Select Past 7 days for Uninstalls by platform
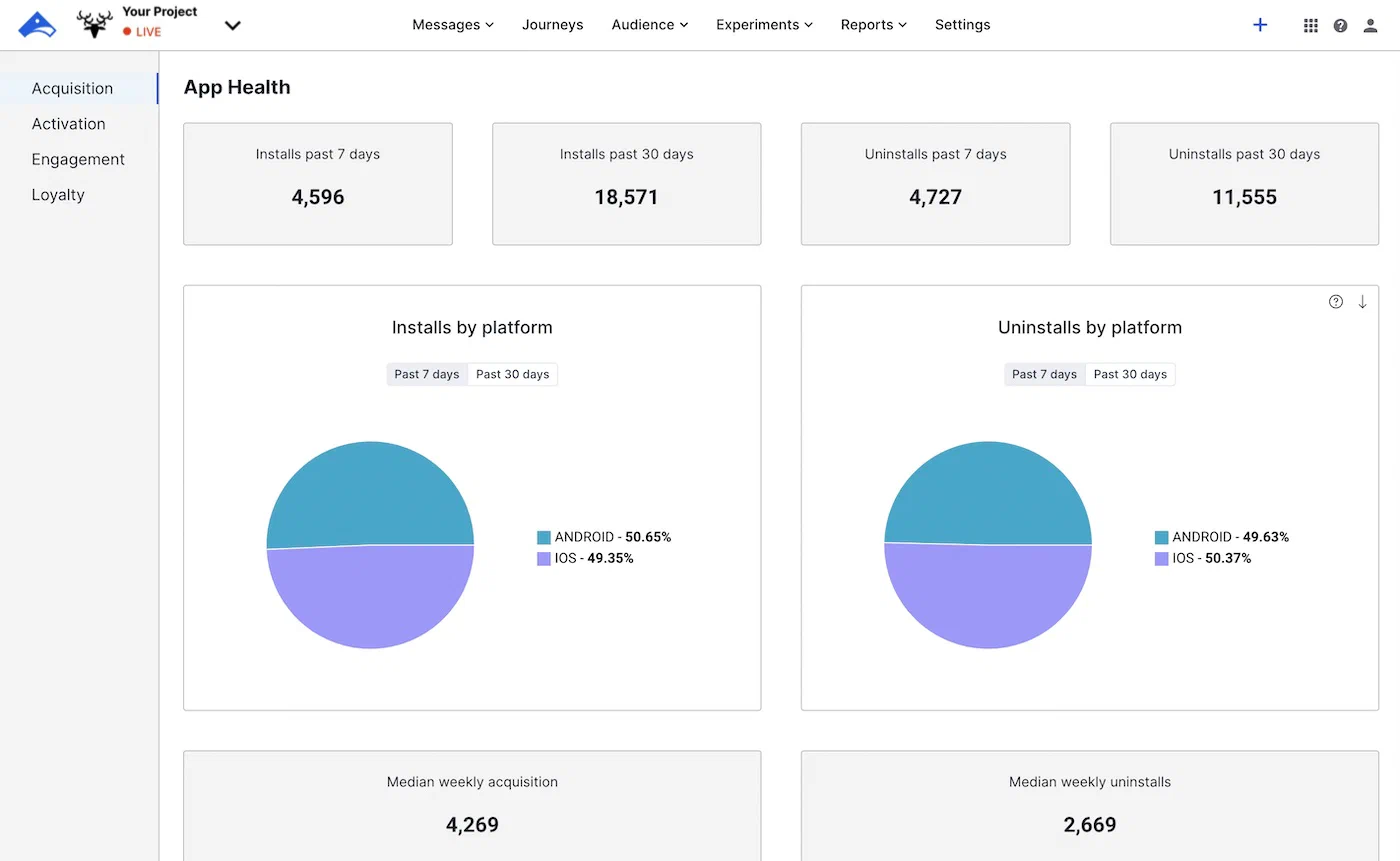 1044,374
